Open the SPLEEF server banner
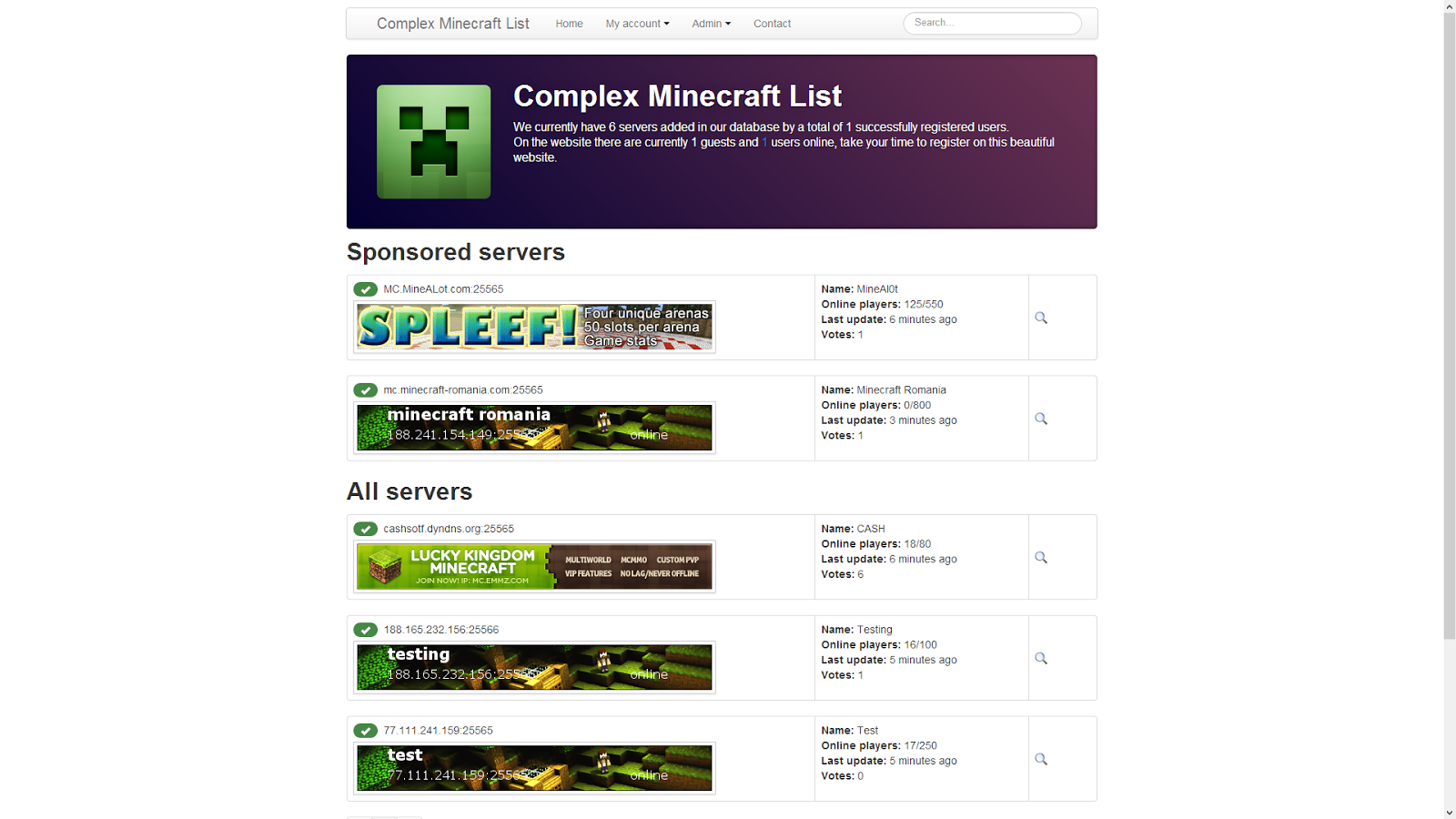Screen dimensions: 1456x819 534,327
